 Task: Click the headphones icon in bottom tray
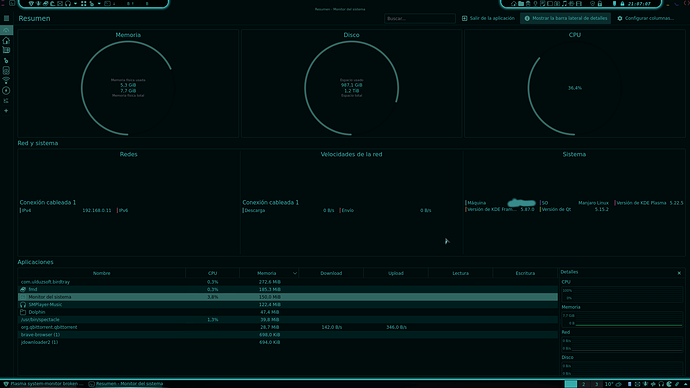661,384
